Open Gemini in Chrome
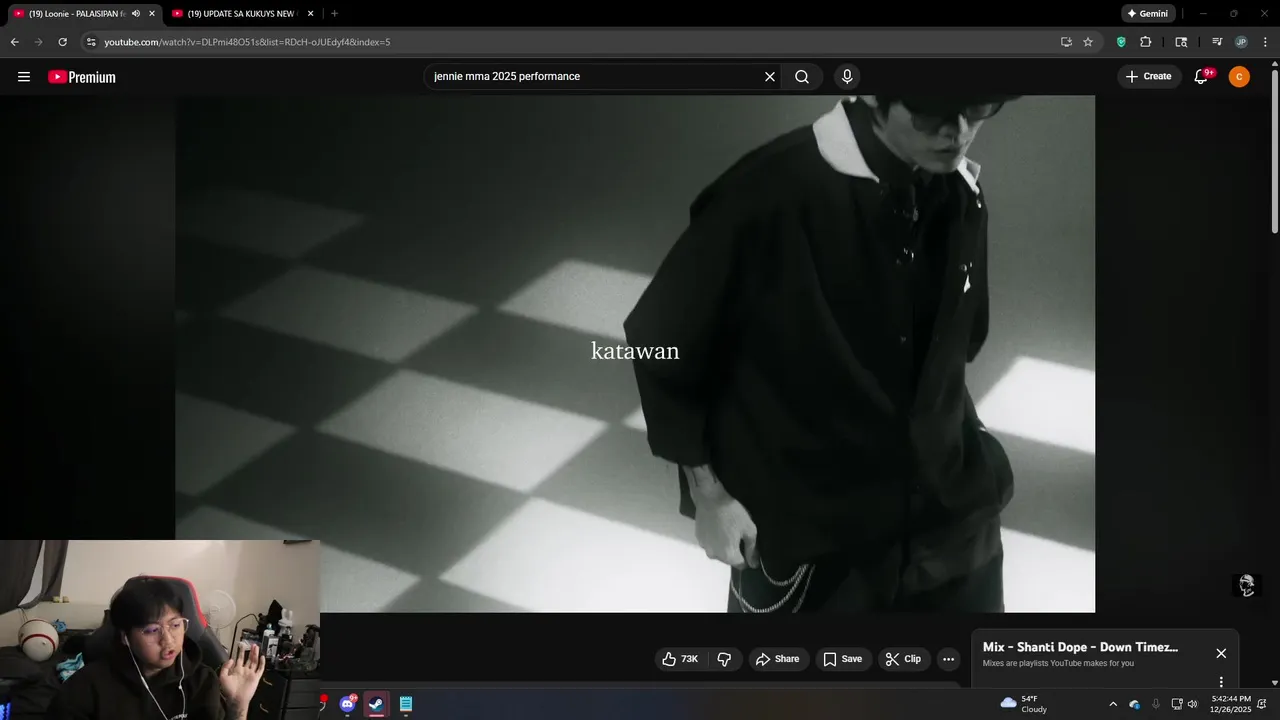 (1147, 14)
